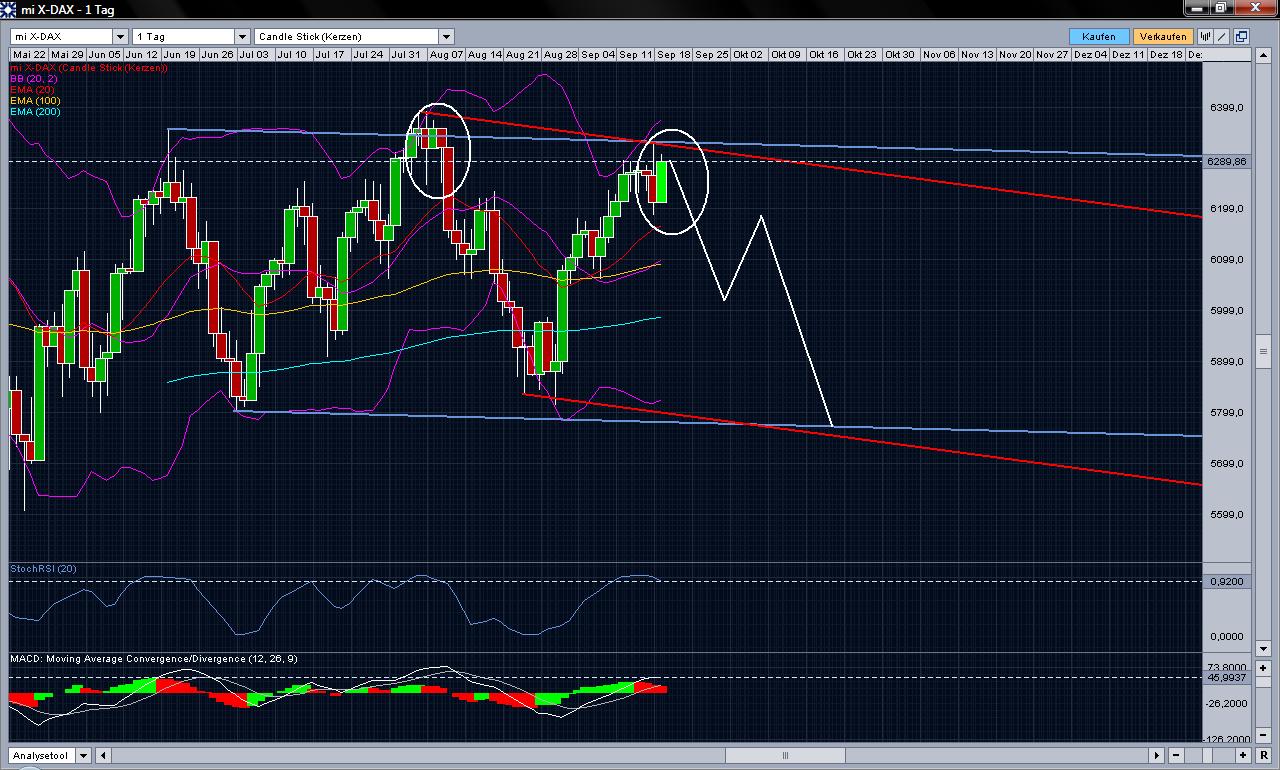Click the 45,9937 MACD value label
Viewport: 1280px width, 770px height.
pos(1228,678)
